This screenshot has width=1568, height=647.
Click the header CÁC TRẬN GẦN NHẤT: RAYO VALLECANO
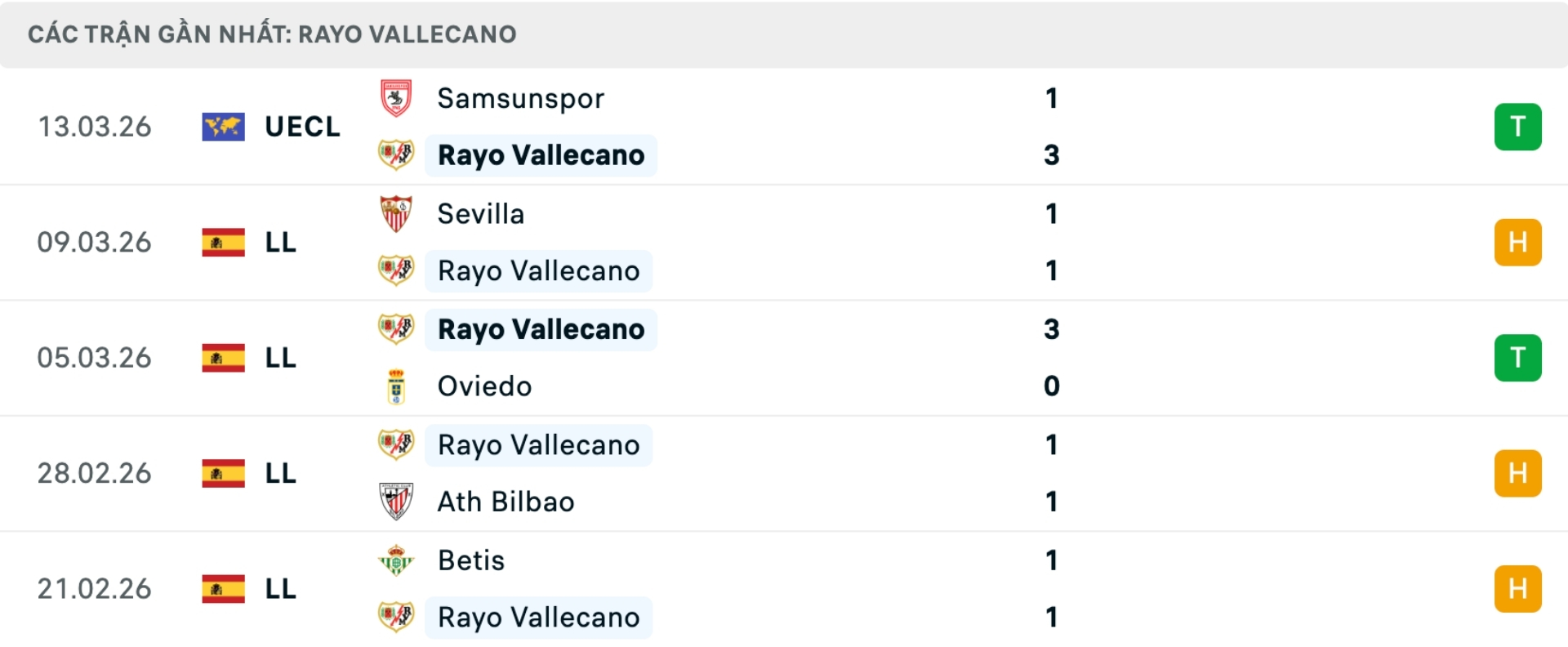pos(272,33)
